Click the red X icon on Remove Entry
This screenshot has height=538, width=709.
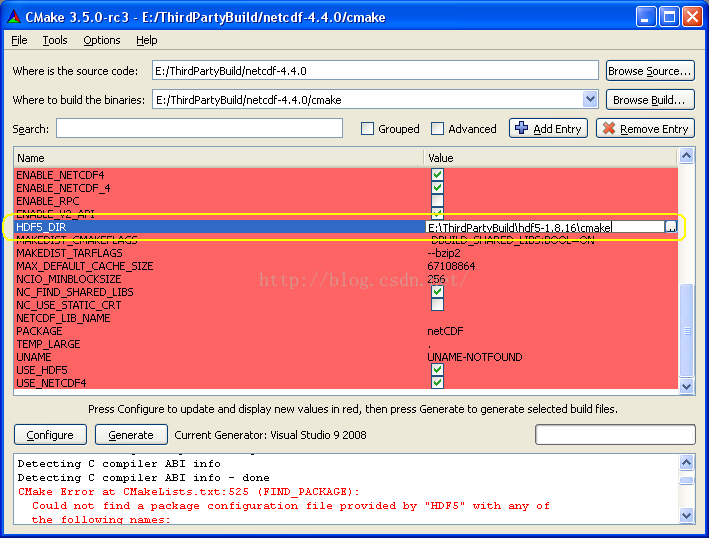609,128
